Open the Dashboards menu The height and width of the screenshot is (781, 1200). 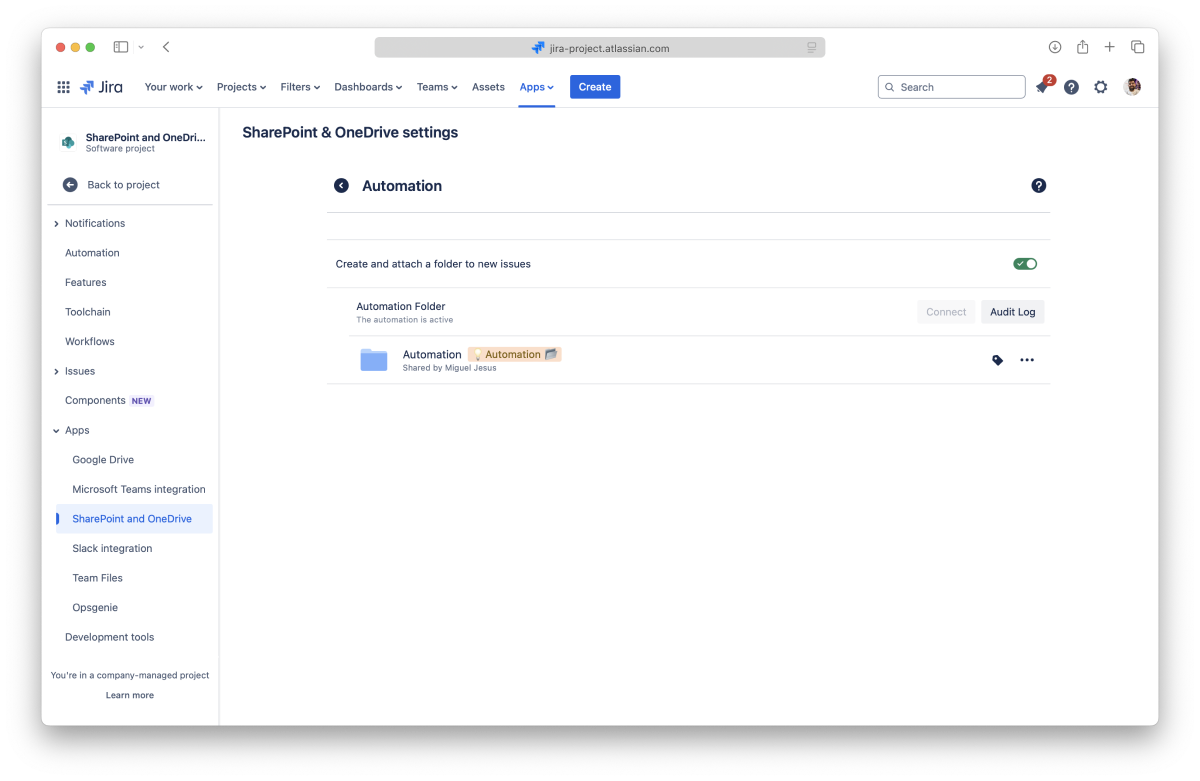(x=368, y=87)
